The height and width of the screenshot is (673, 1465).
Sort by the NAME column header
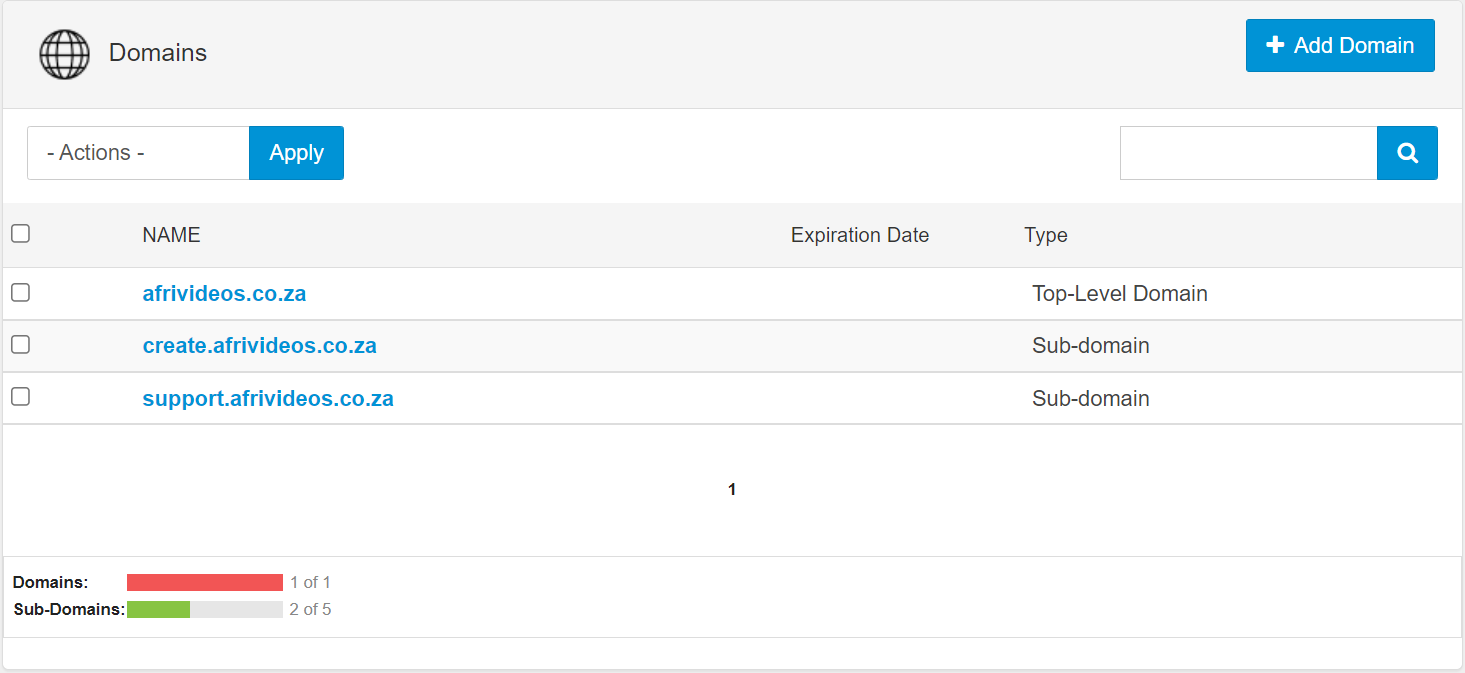click(171, 235)
